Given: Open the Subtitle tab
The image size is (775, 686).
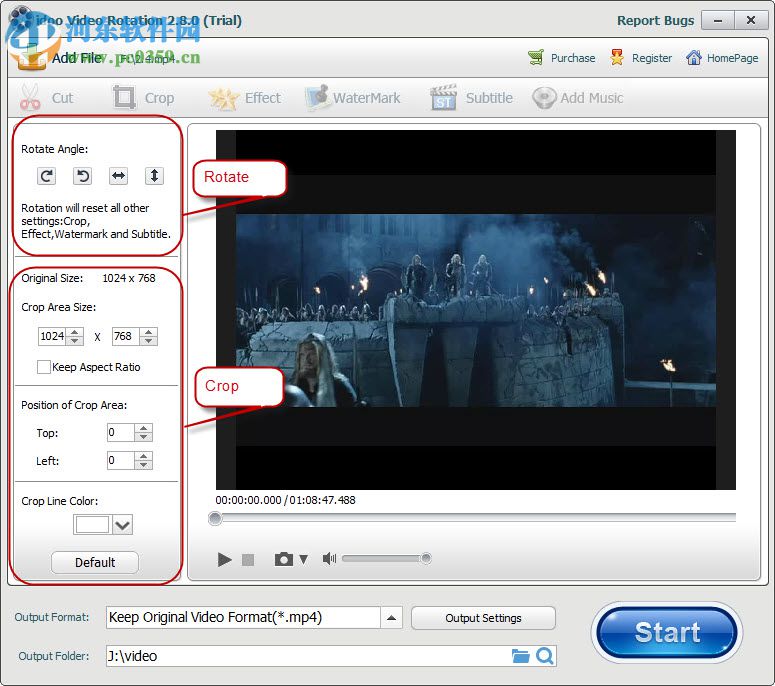Looking at the screenshot, I should (x=472, y=98).
